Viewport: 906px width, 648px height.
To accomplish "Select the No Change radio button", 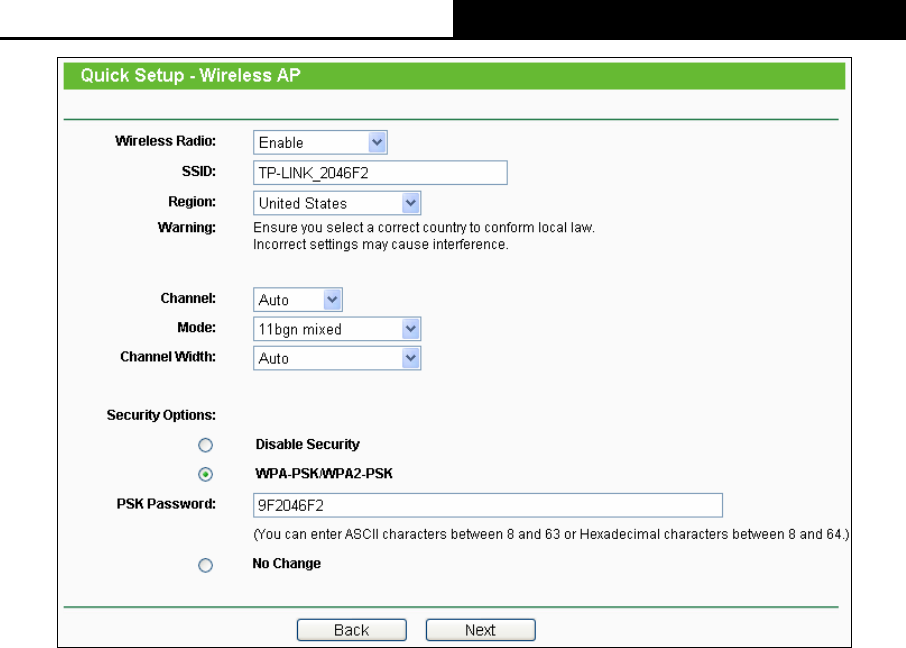I will pos(205,565).
